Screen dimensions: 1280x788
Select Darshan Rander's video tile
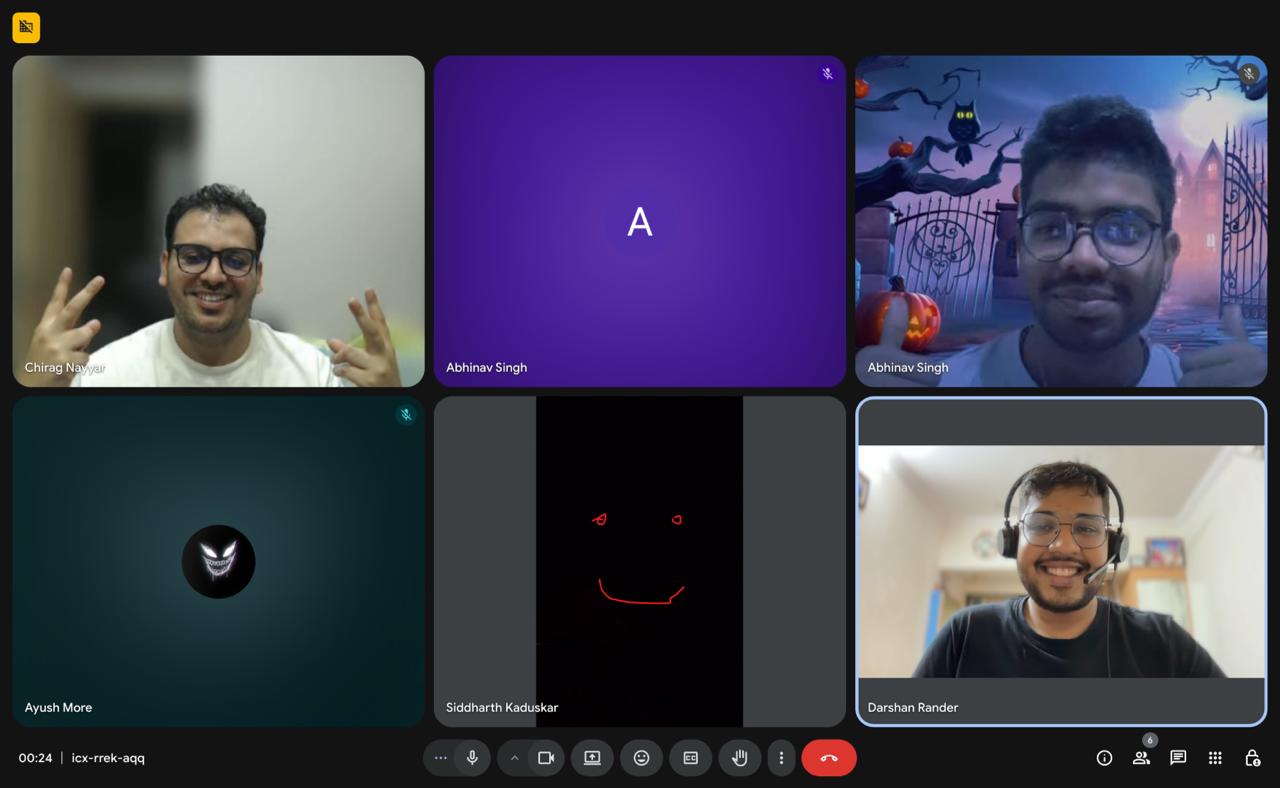pyautogui.click(x=1061, y=560)
